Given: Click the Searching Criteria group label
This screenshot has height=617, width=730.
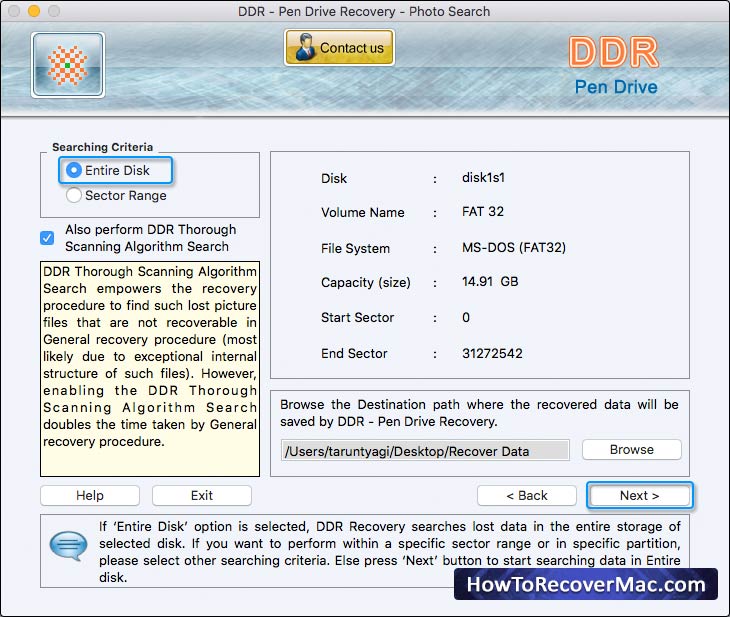Looking at the screenshot, I should (102, 147).
